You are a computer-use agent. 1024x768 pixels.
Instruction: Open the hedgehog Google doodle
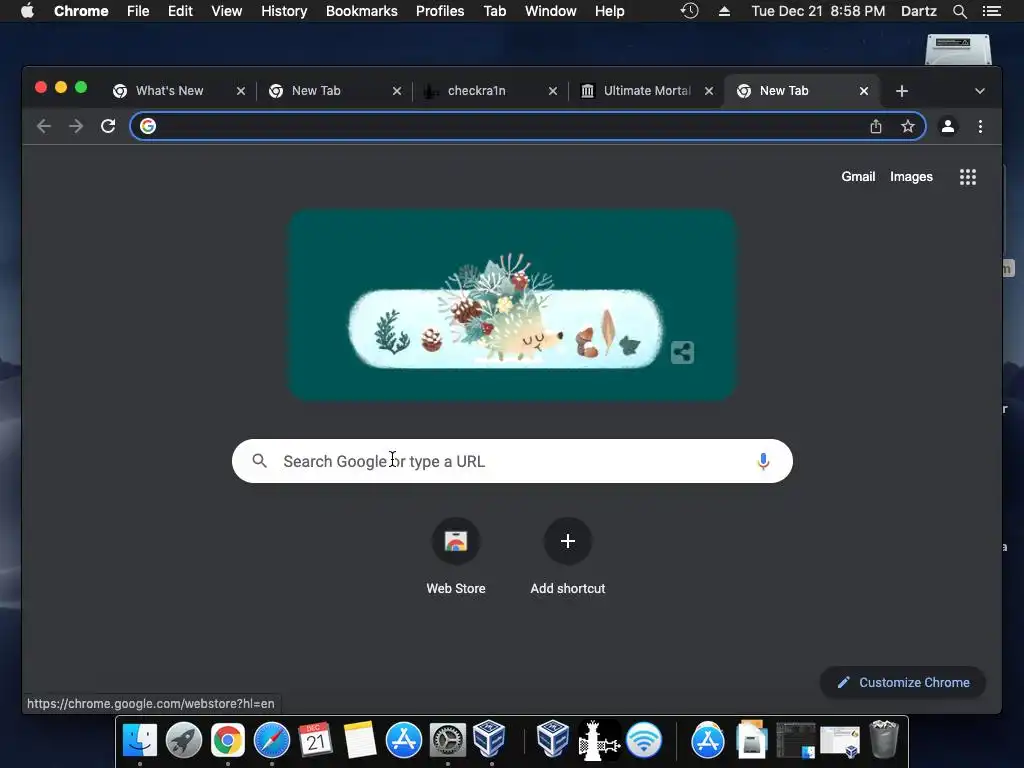tap(513, 304)
